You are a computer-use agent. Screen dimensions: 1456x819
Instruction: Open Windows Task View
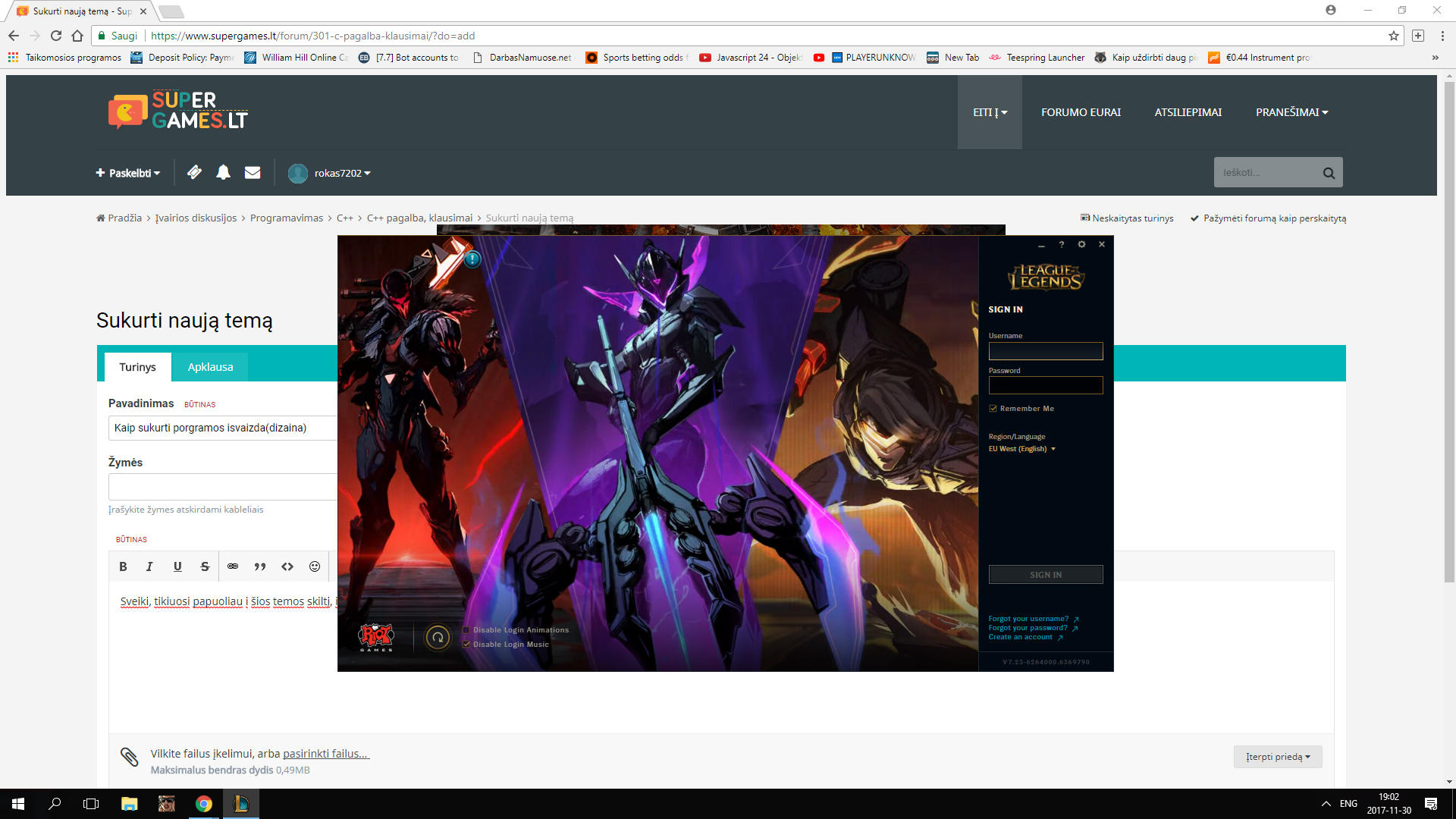click(x=91, y=804)
